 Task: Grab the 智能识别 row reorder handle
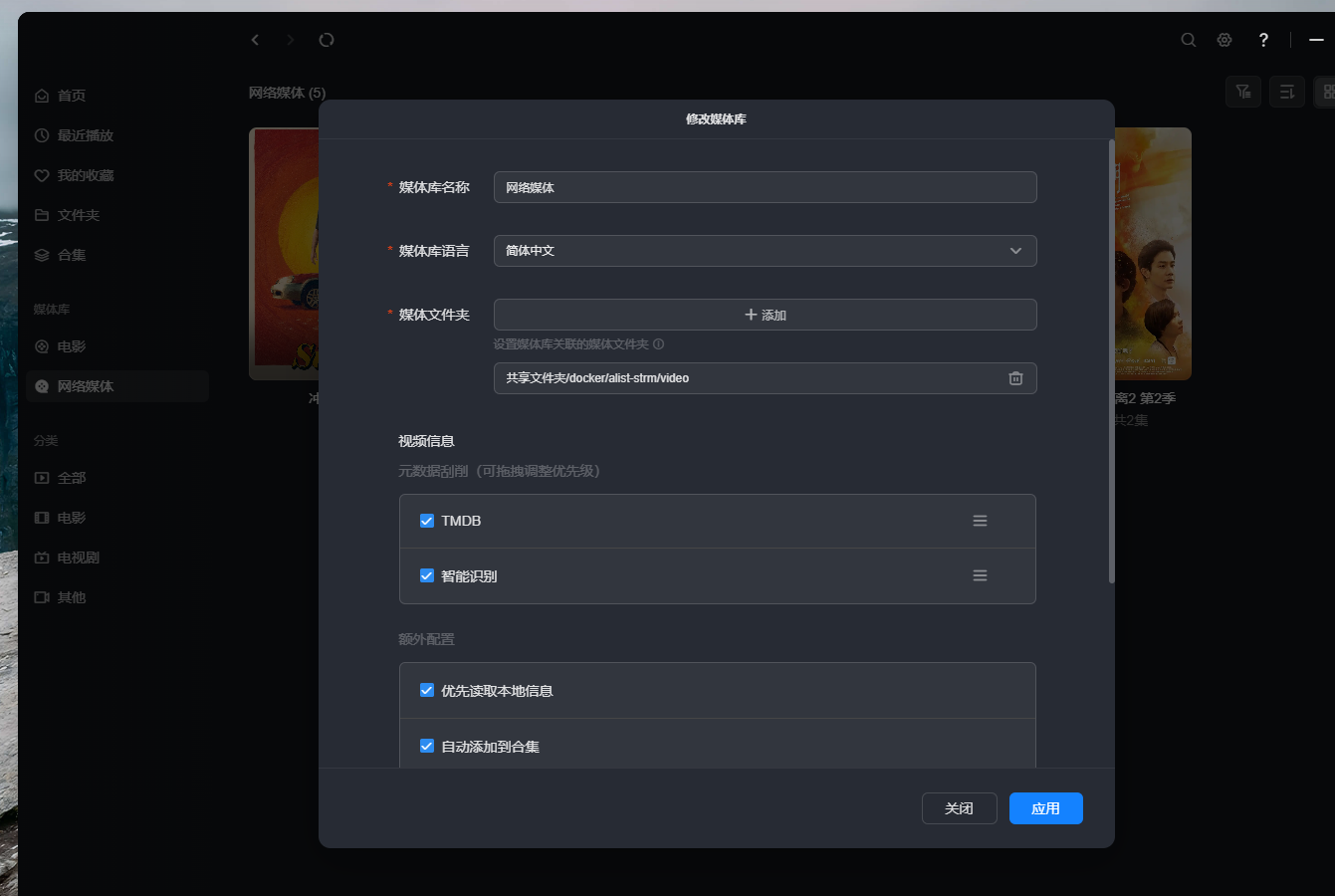click(x=980, y=575)
